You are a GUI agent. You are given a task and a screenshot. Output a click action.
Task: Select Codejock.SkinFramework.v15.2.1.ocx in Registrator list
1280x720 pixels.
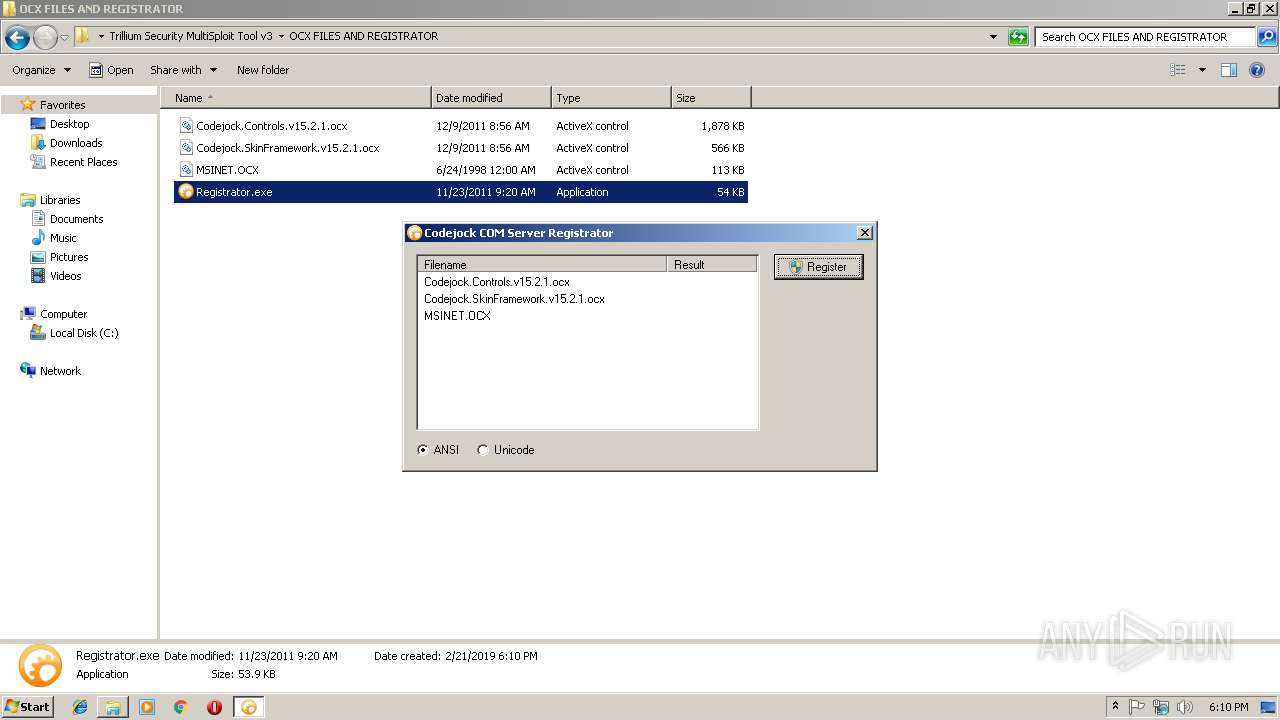514,299
